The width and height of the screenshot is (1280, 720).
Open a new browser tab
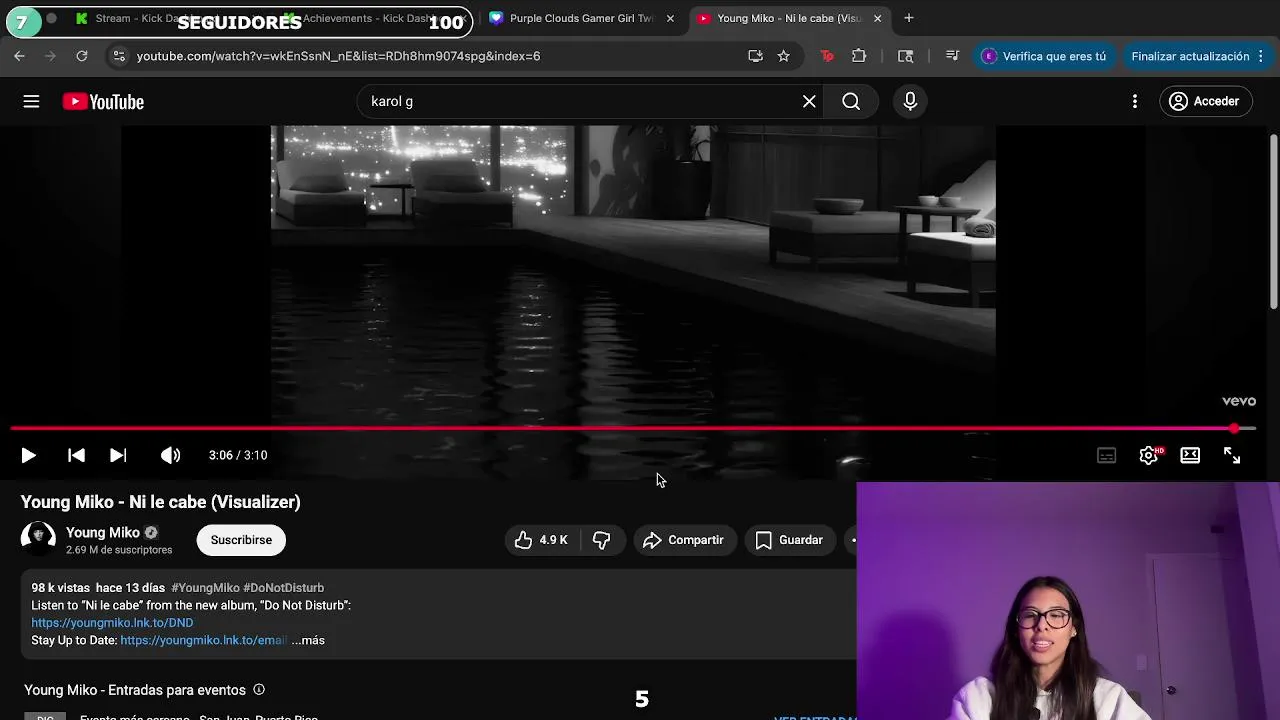pyautogui.click(x=908, y=18)
